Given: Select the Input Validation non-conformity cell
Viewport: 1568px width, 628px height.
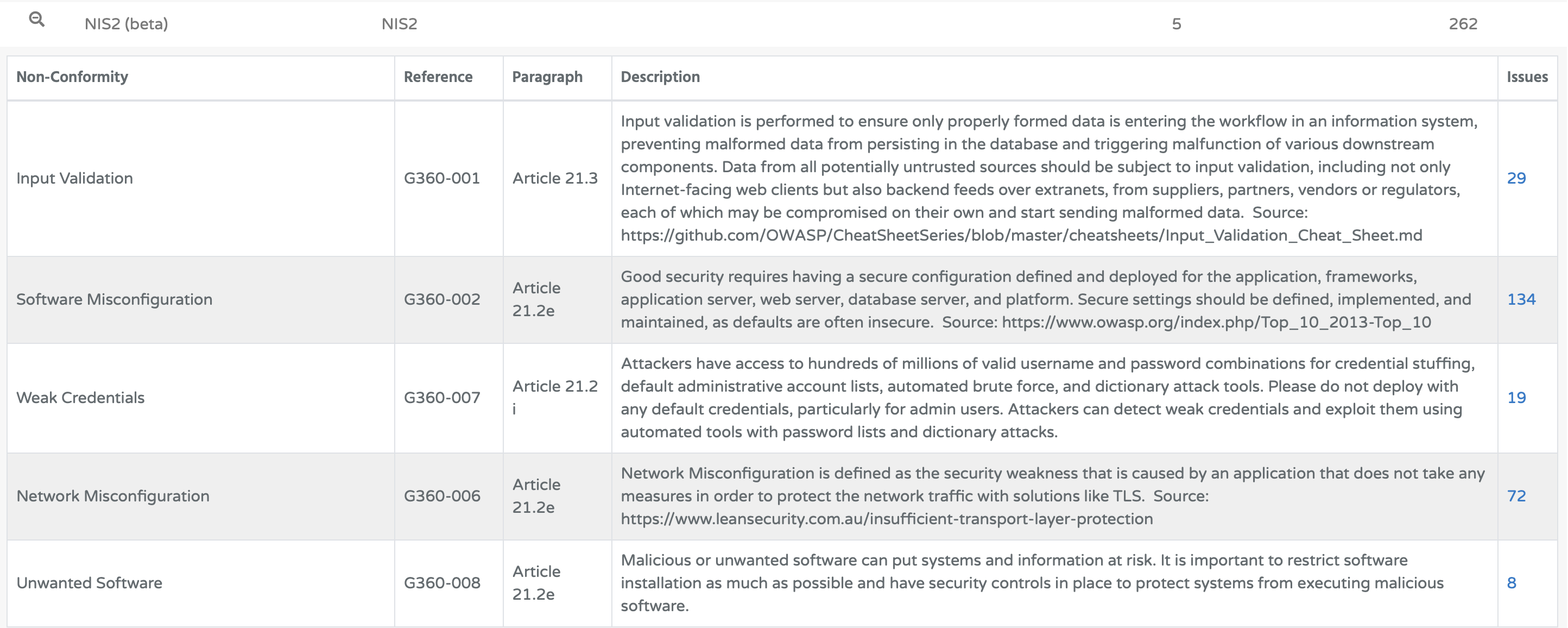Looking at the screenshot, I should 74,179.
